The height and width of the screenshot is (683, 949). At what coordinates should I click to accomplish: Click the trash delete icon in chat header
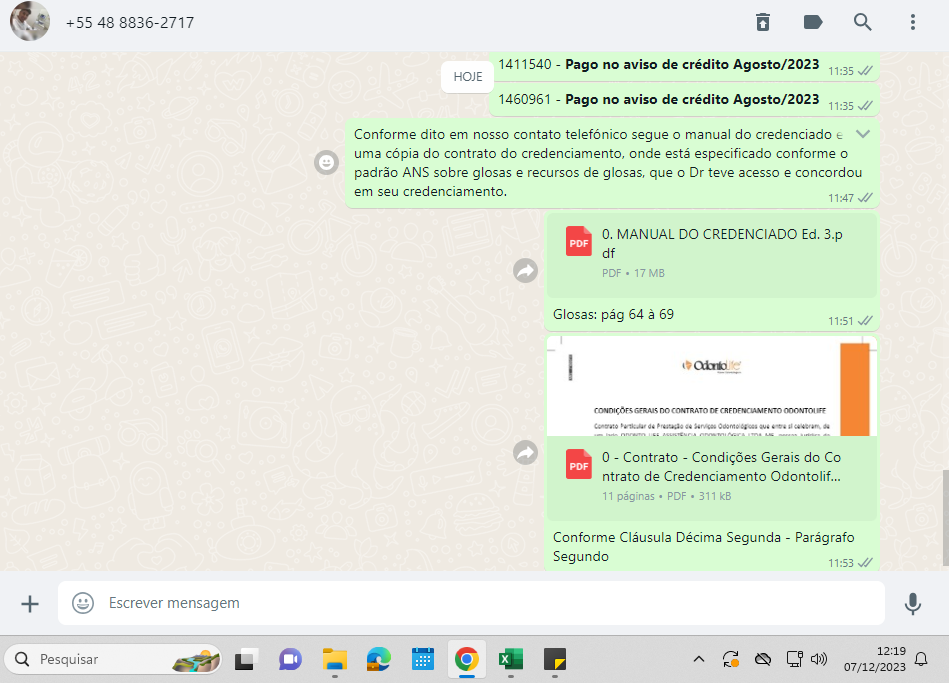(763, 22)
